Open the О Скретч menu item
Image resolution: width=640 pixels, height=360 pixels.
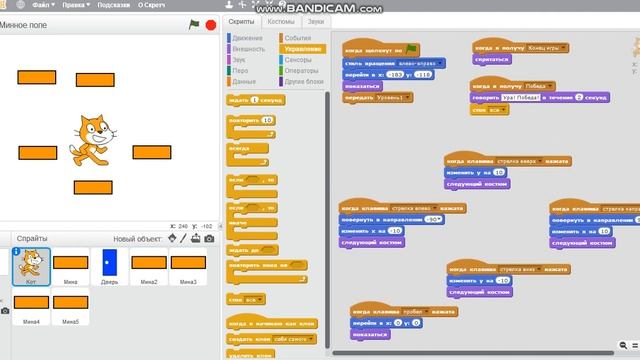(x=151, y=5)
